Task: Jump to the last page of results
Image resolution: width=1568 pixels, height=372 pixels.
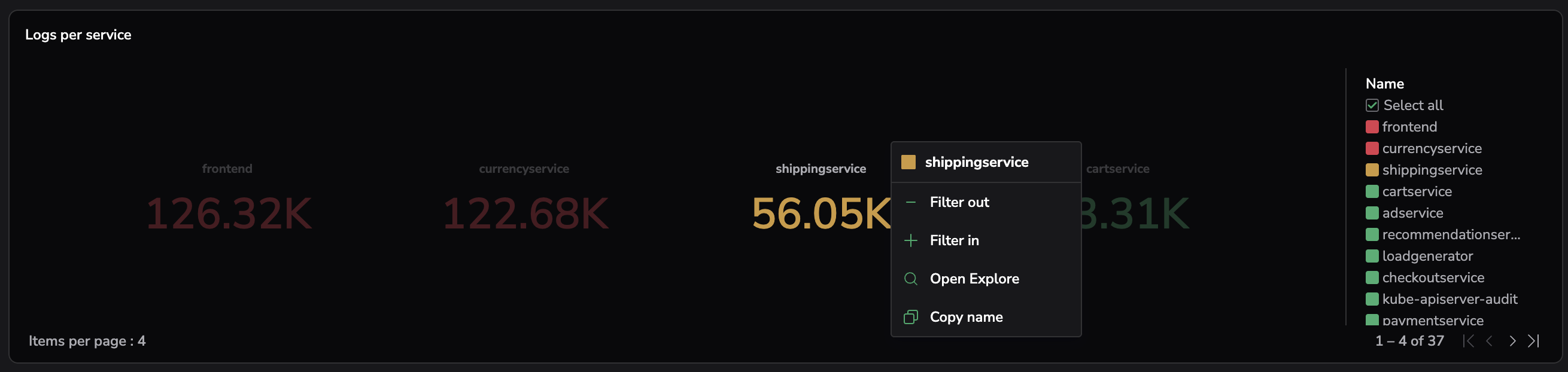Action: pos(1534,341)
